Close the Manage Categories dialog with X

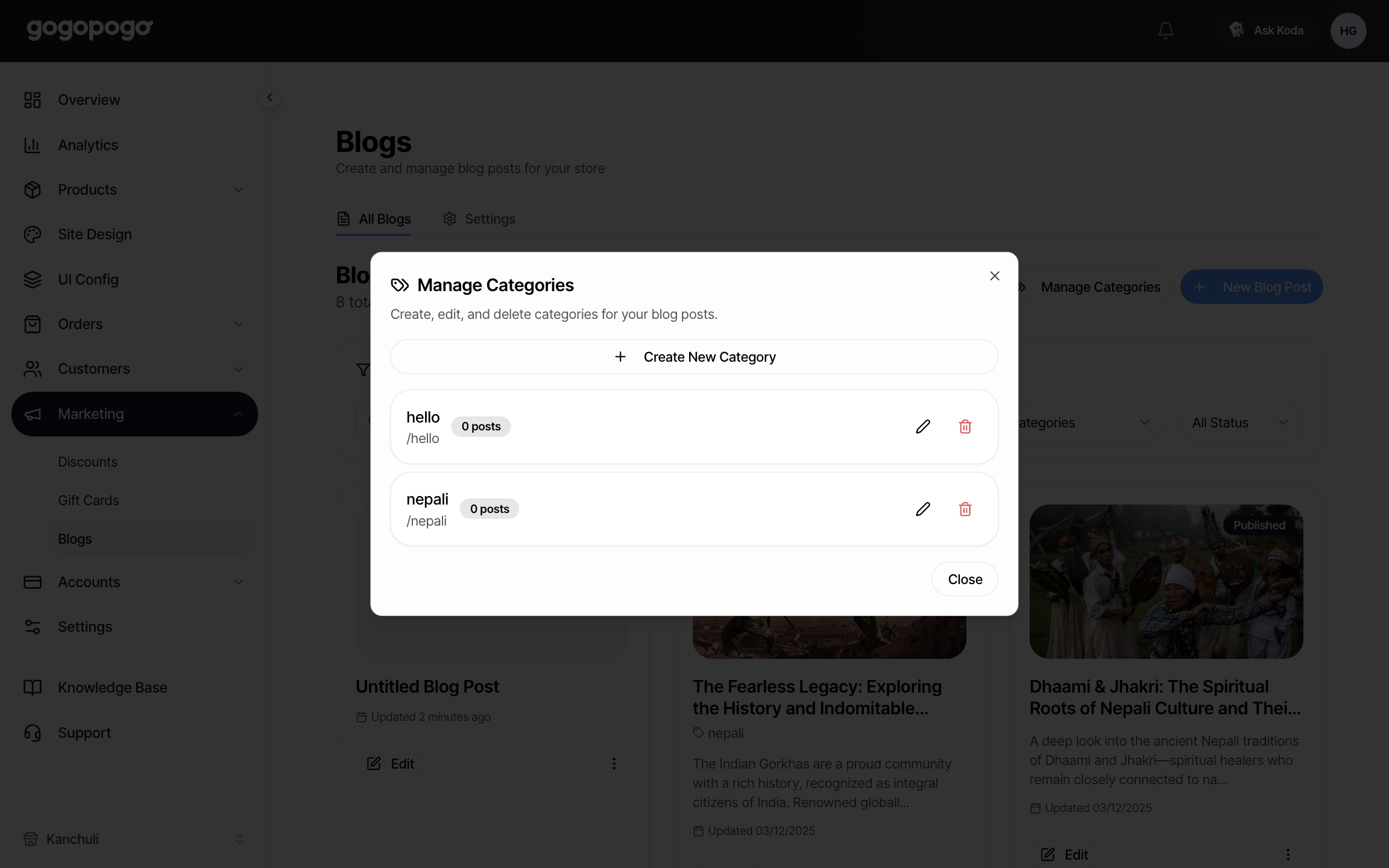click(x=995, y=275)
